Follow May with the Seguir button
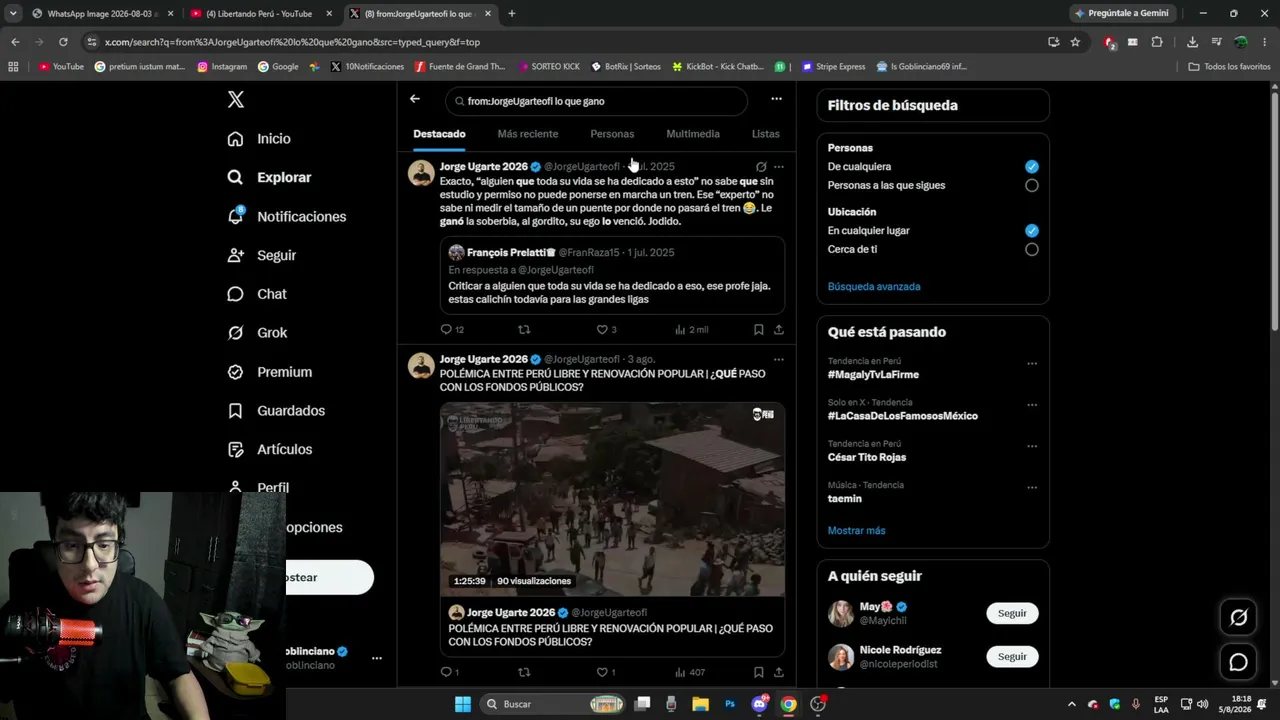 [1012, 613]
